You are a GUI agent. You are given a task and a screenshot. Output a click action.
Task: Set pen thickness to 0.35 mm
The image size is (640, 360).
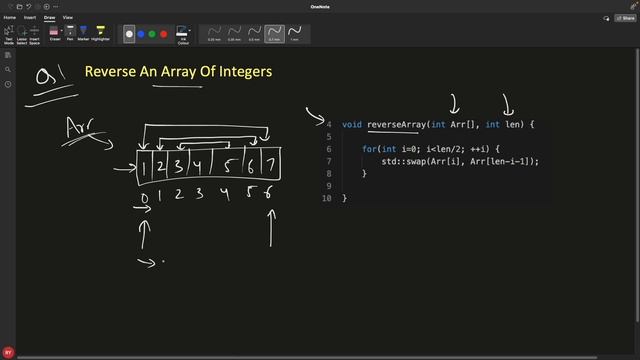234,34
